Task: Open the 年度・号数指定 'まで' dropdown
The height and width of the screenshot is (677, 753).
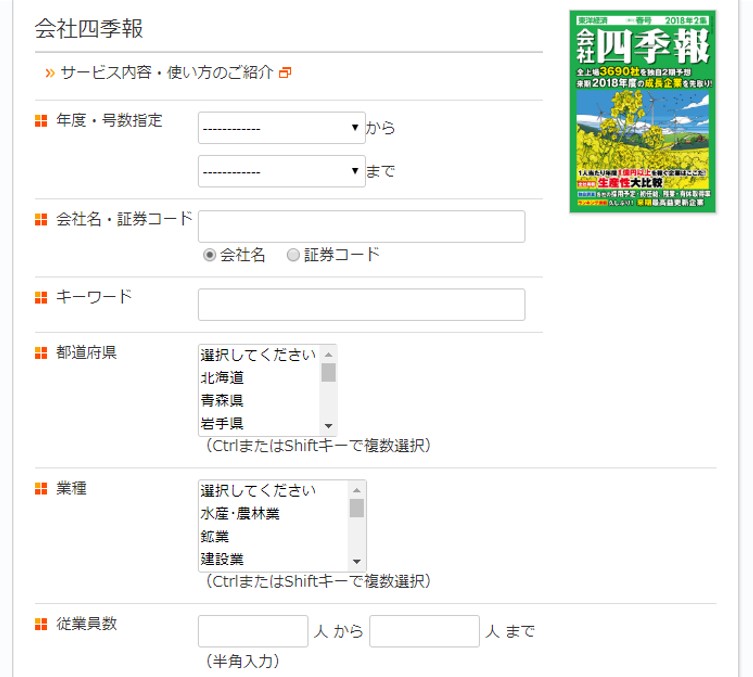Action: [x=281, y=171]
